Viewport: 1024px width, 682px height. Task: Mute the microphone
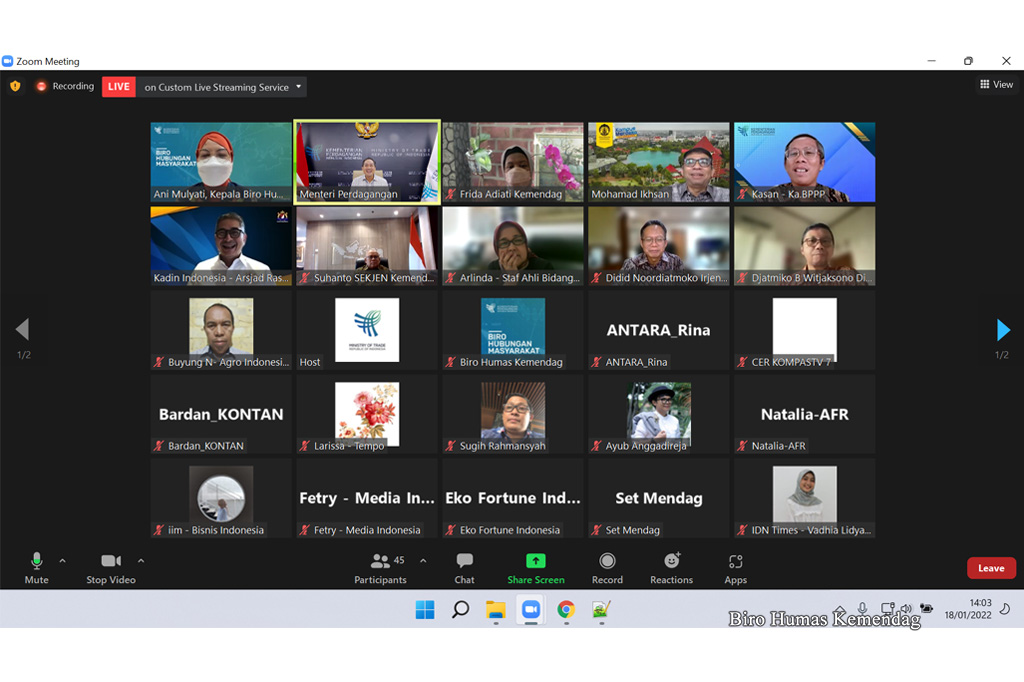click(36, 567)
